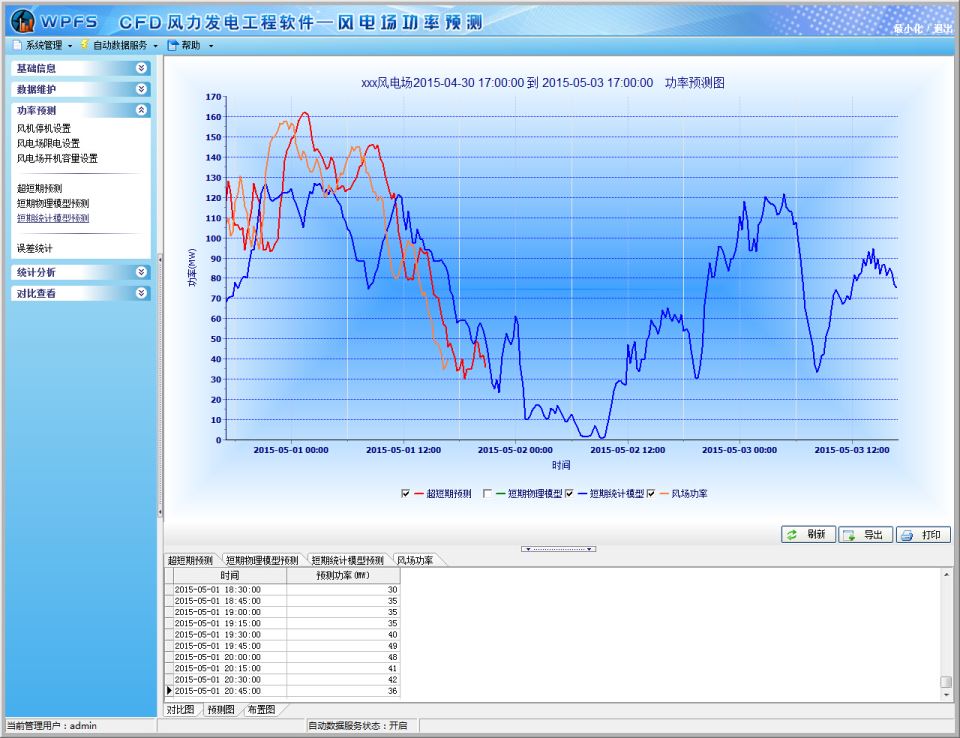Image resolution: width=960 pixels, height=738 pixels.
Task: Click the 缩小化 link in header
Action: (x=907, y=28)
